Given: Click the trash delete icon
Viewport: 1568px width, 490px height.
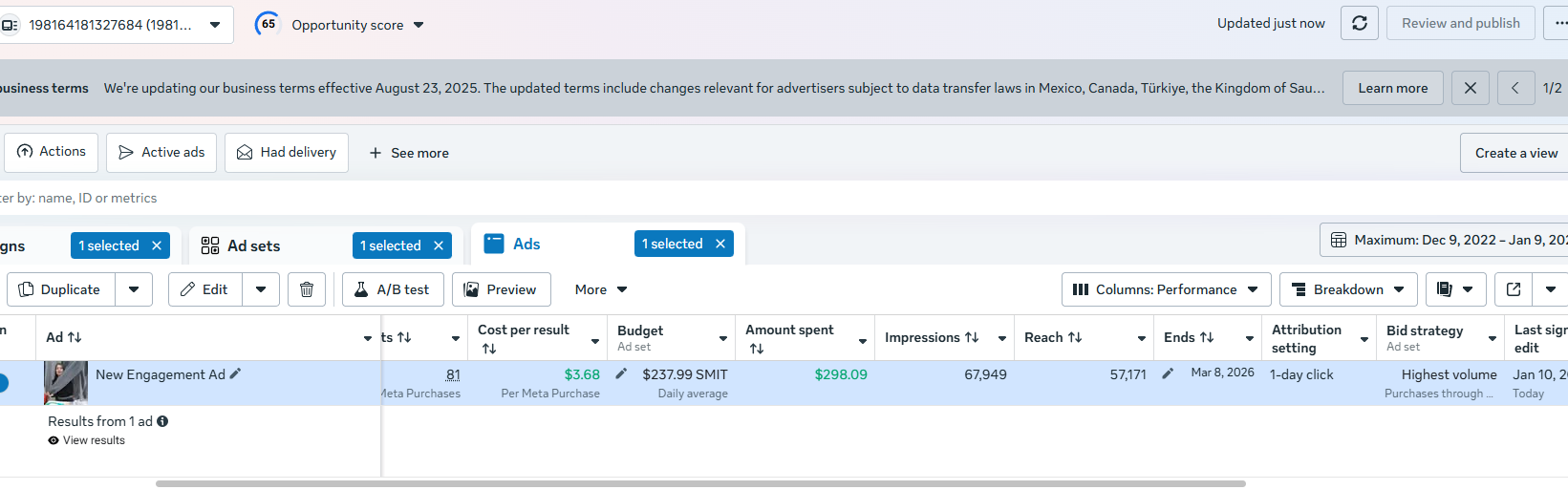Looking at the screenshot, I should pyautogui.click(x=307, y=289).
